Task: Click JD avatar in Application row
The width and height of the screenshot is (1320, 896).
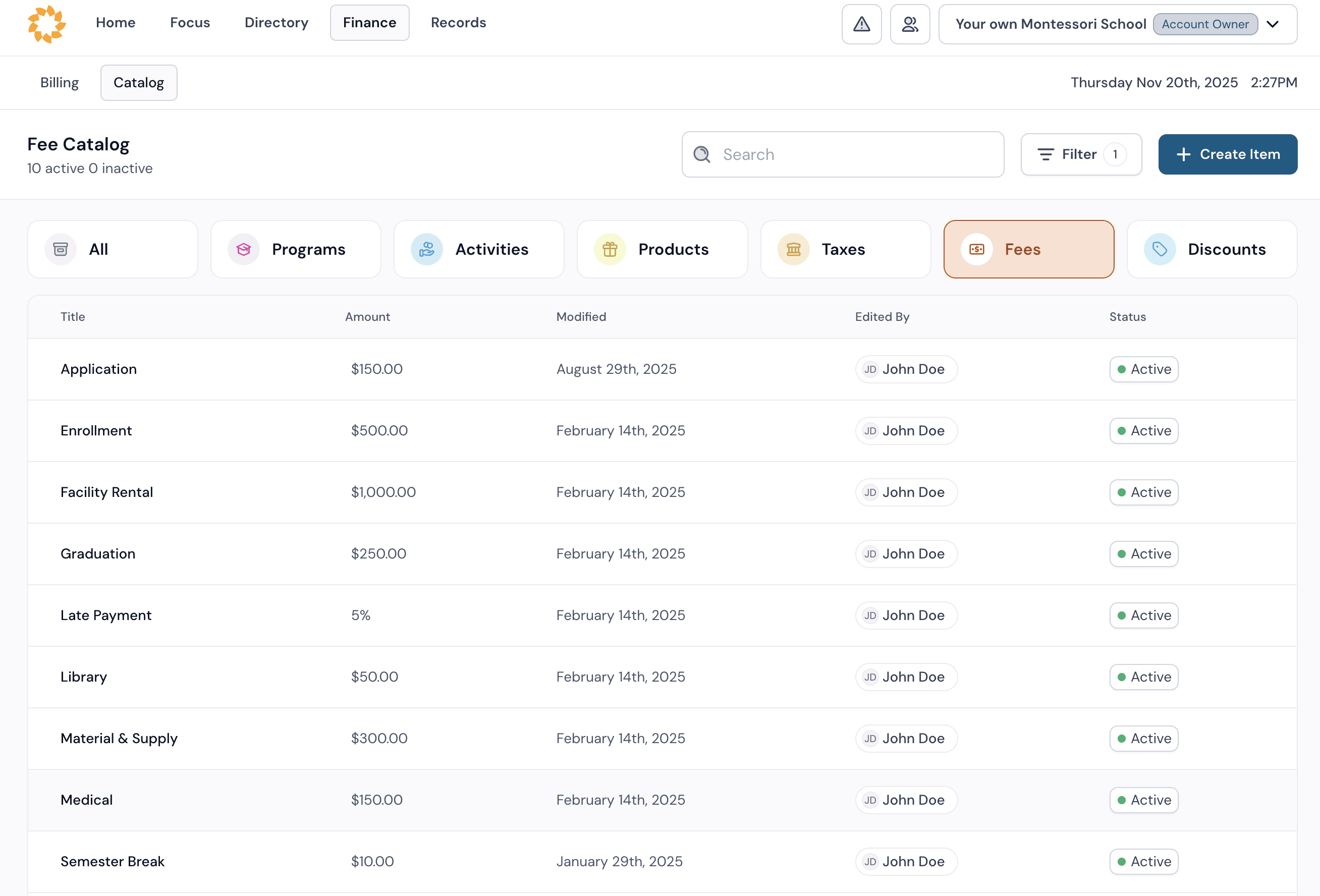Action: pos(870,369)
